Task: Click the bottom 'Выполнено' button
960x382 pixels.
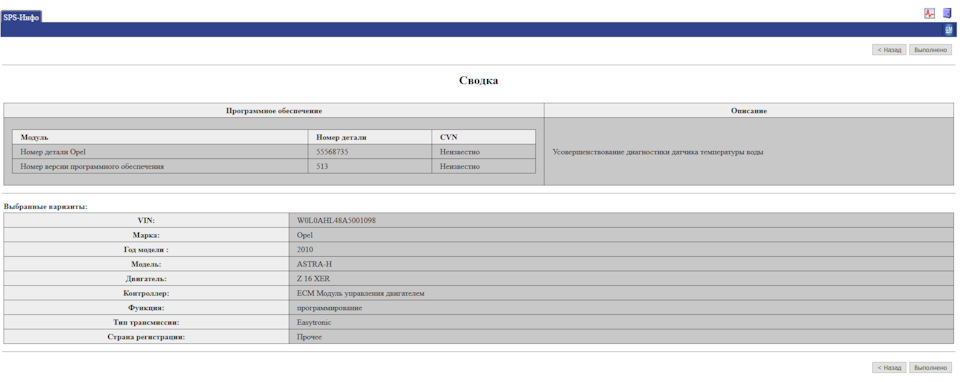Action: tap(931, 368)
